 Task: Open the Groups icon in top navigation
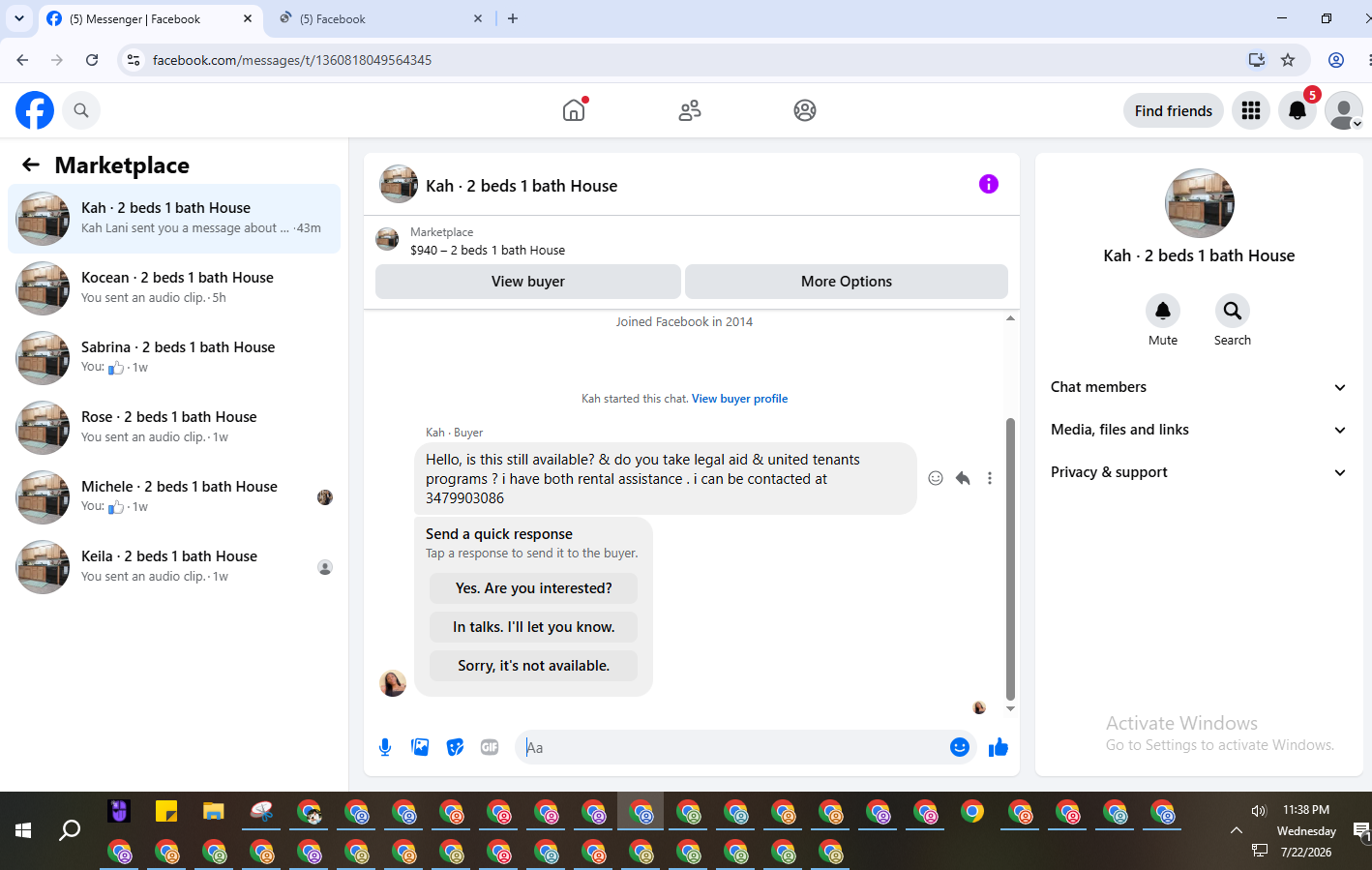click(805, 110)
